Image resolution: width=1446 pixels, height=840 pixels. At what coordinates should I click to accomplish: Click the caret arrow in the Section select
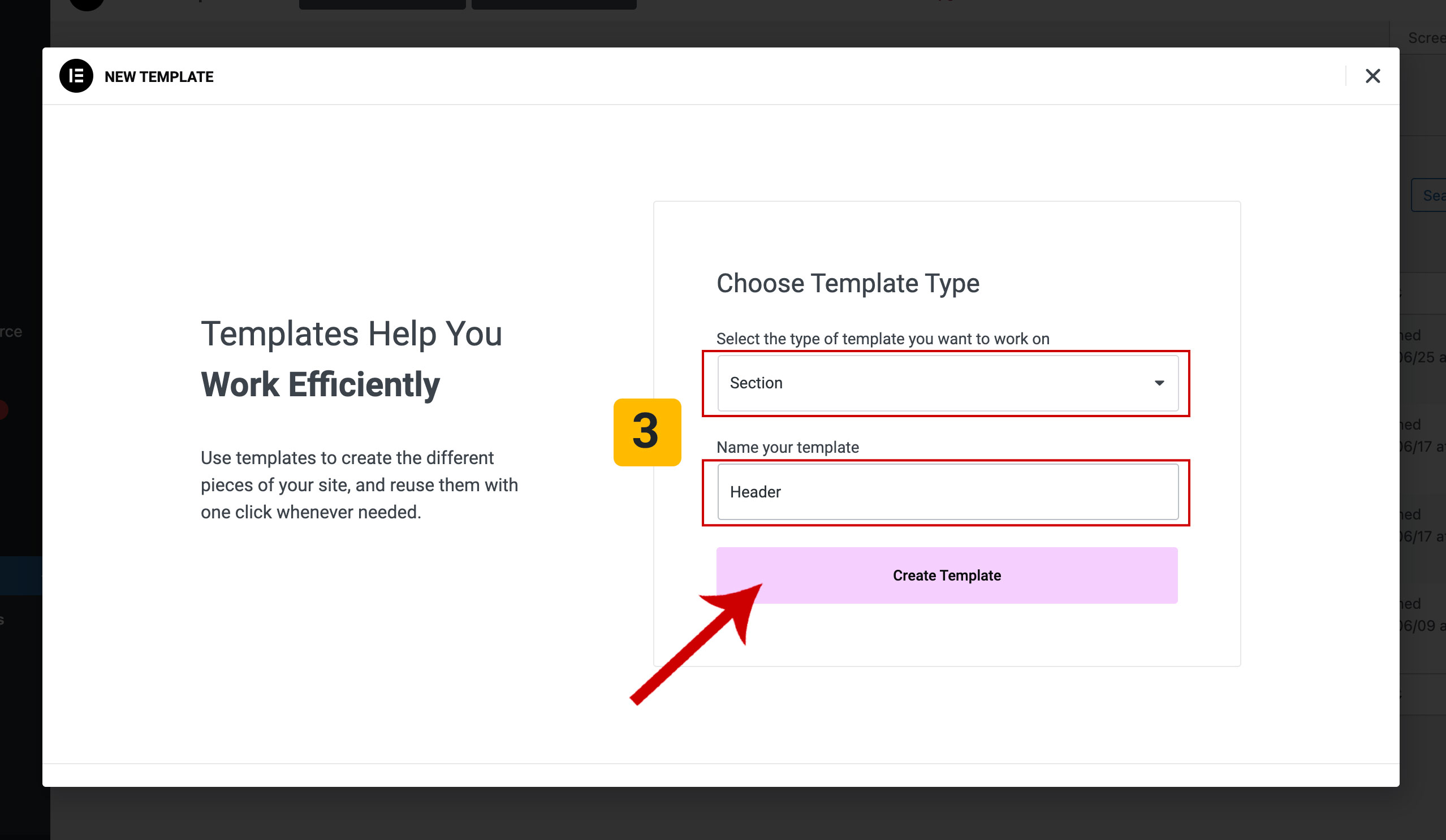click(1159, 383)
